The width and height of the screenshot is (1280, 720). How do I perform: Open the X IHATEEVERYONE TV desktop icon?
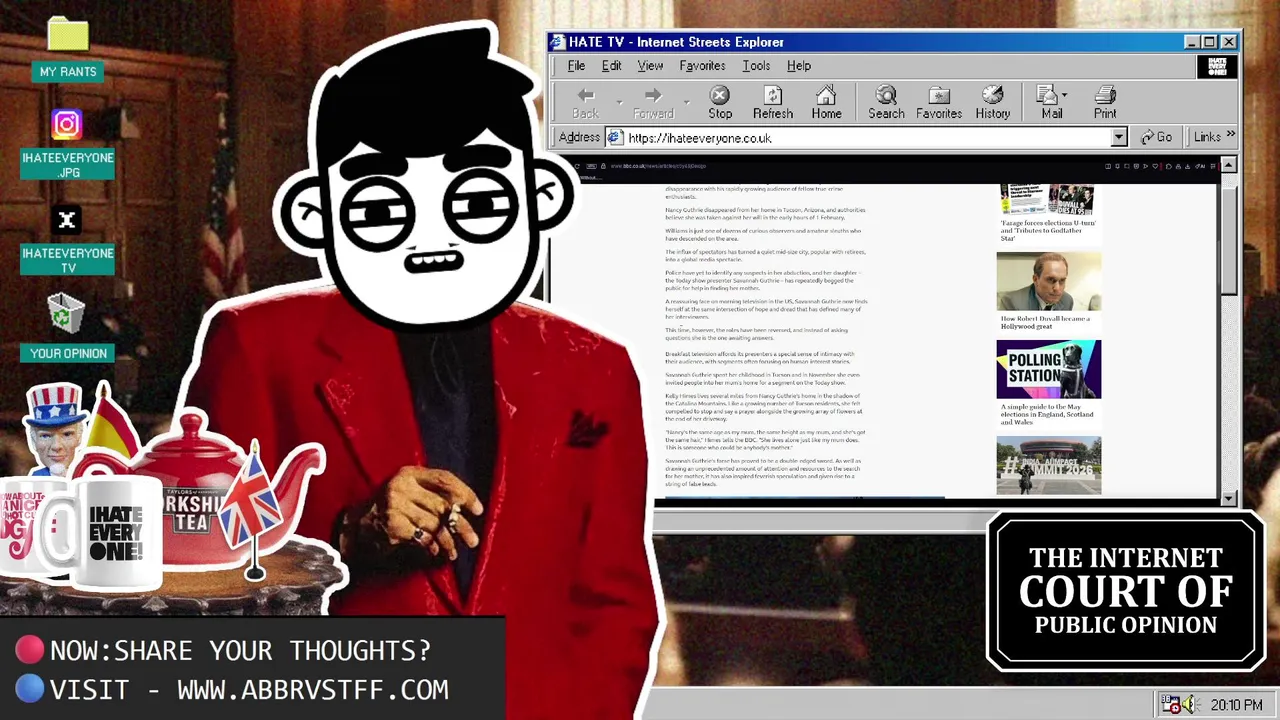[67, 221]
